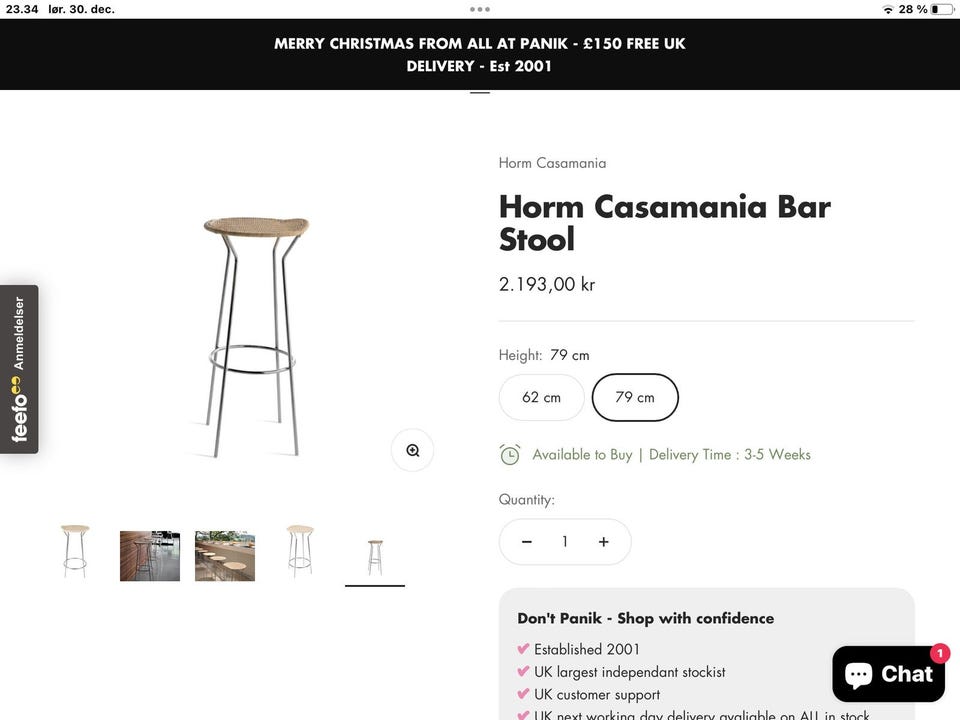Select the first stool thumbnail
This screenshot has width=960, height=720.
[x=75, y=551]
